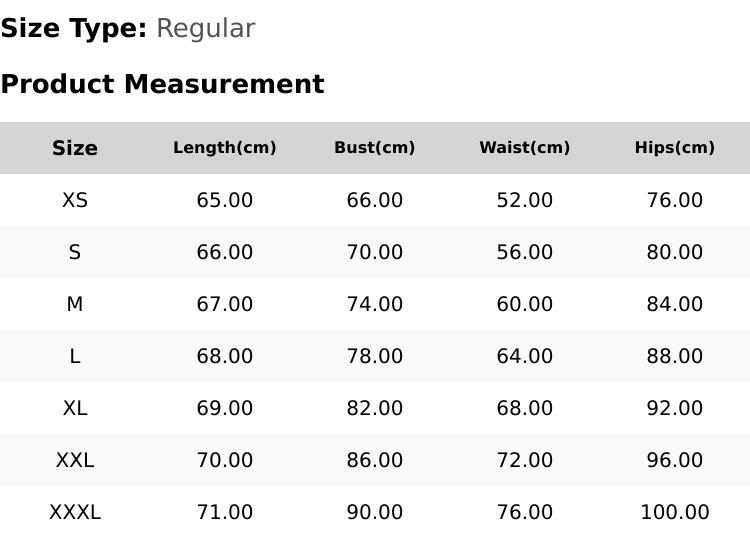
Task: Select the M size row label
Action: tap(75, 304)
